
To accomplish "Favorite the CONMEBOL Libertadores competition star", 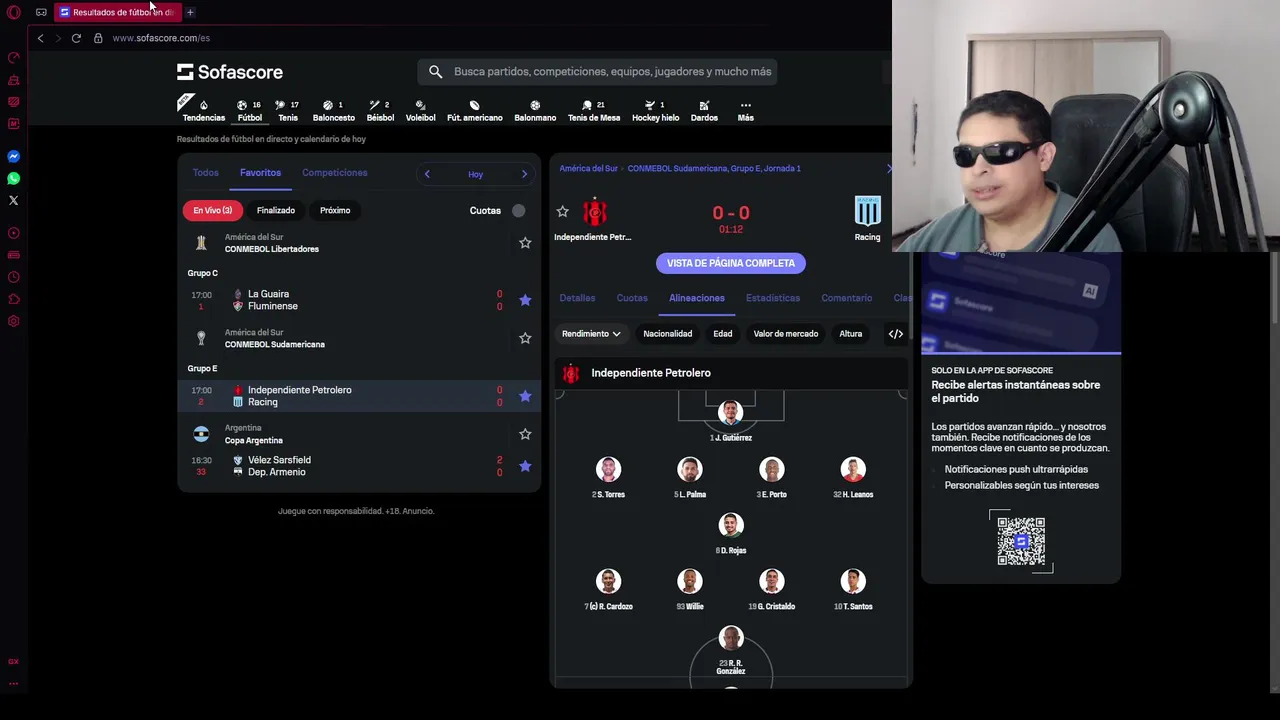I will (525, 243).
